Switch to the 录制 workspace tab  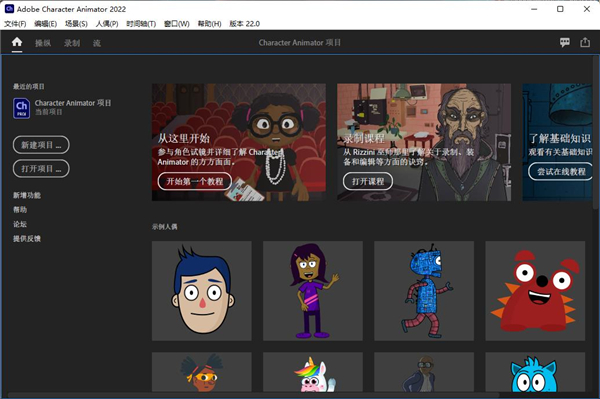click(72, 43)
